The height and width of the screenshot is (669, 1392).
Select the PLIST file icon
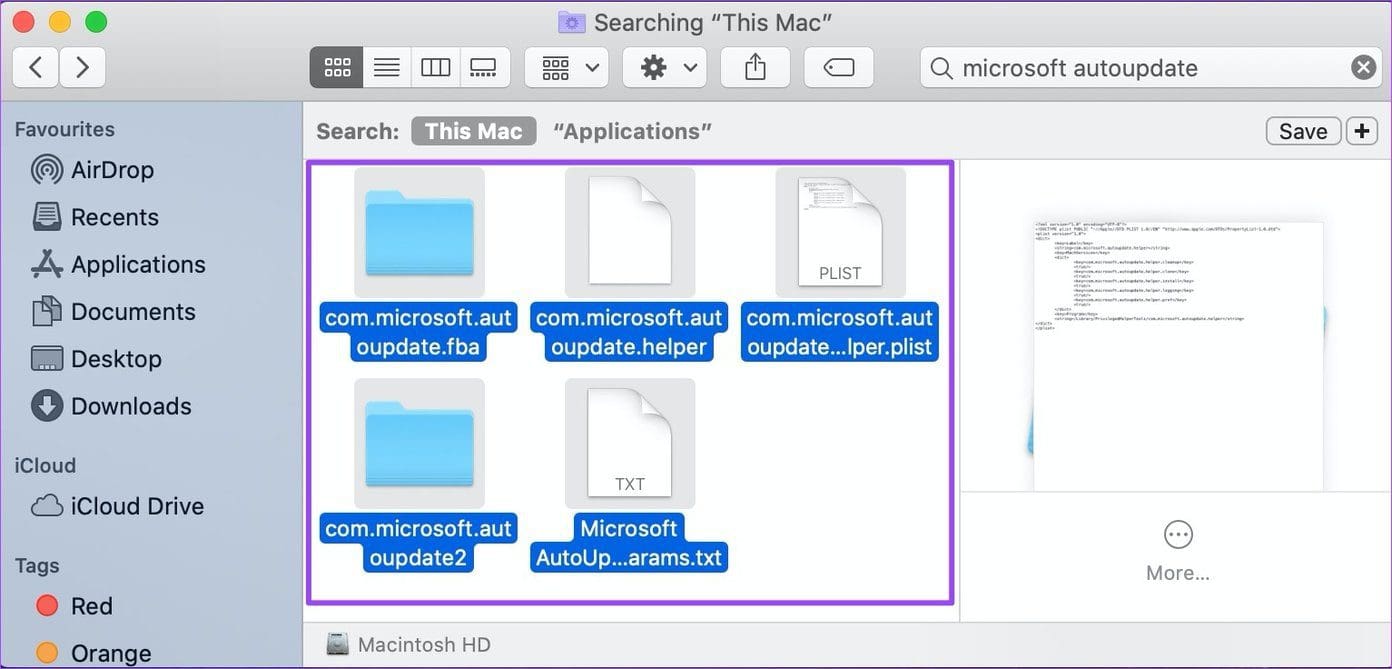tap(840, 232)
